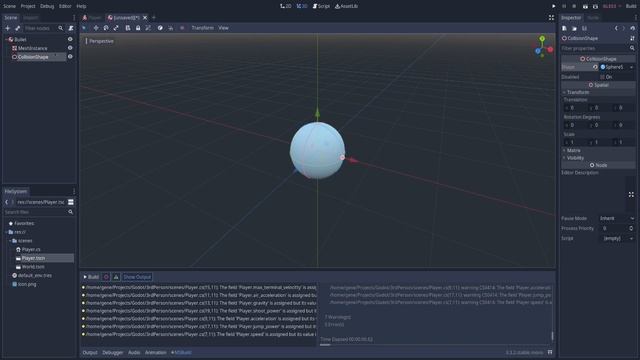Load an existing resource in Inspector
This screenshot has width=640, height=360.
pyautogui.click(x=574, y=28)
